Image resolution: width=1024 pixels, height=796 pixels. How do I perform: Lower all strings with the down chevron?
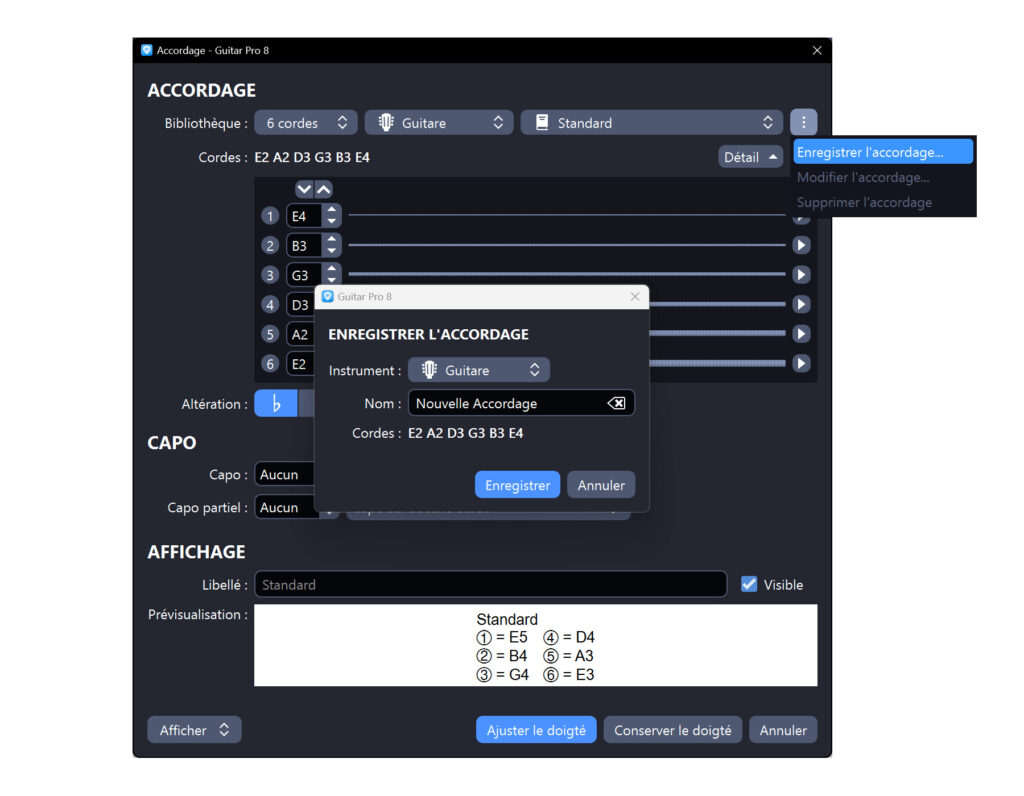pyautogui.click(x=304, y=189)
